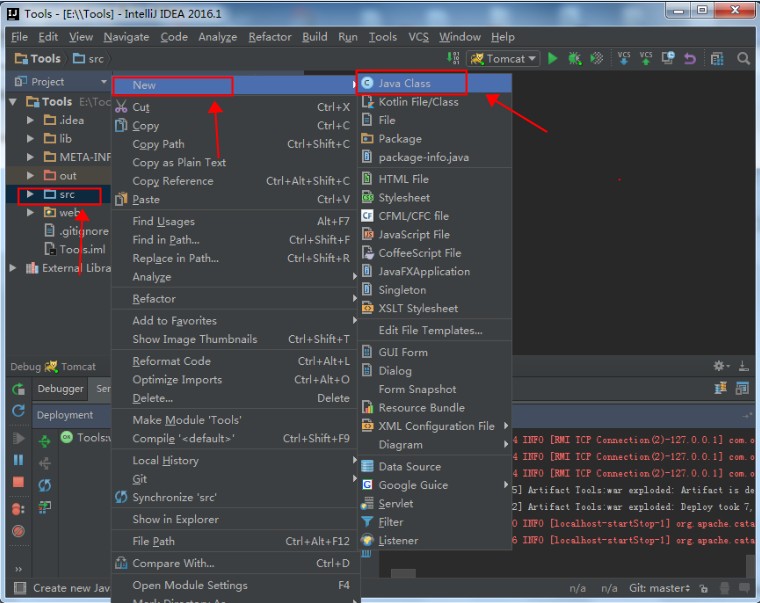
Task: Click the VCS Update Project icon
Action: click(624, 58)
